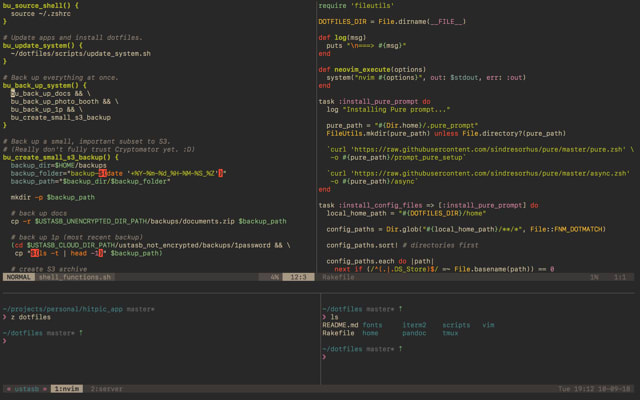This screenshot has height=400, width=640.
Task: Click the 'bu_back_up_1p && \' line
Action: point(47,109)
